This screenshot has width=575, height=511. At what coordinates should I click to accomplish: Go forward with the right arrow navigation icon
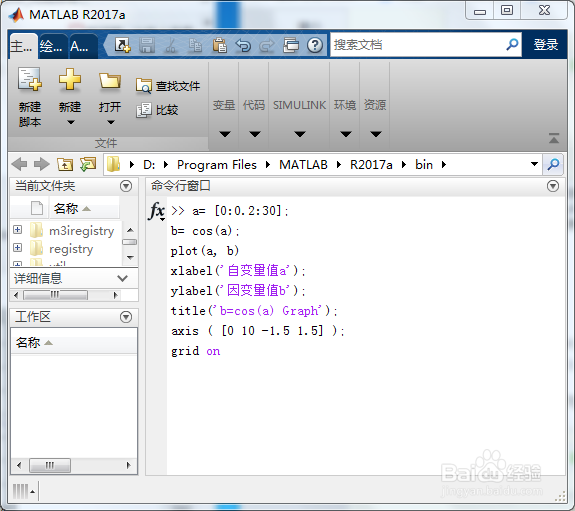(x=41, y=164)
